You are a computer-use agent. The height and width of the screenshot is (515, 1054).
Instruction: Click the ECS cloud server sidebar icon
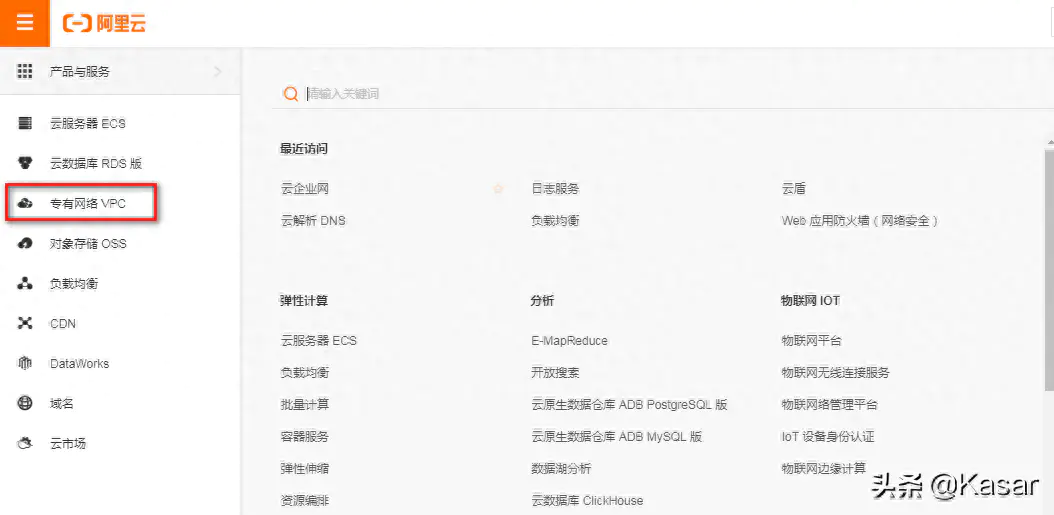[26, 123]
